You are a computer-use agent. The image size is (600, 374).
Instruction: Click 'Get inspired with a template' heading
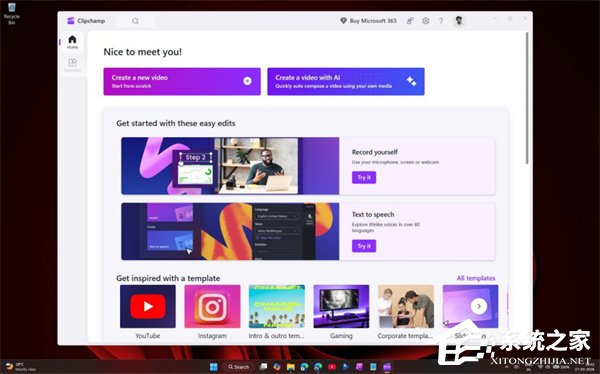(x=168, y=278)
